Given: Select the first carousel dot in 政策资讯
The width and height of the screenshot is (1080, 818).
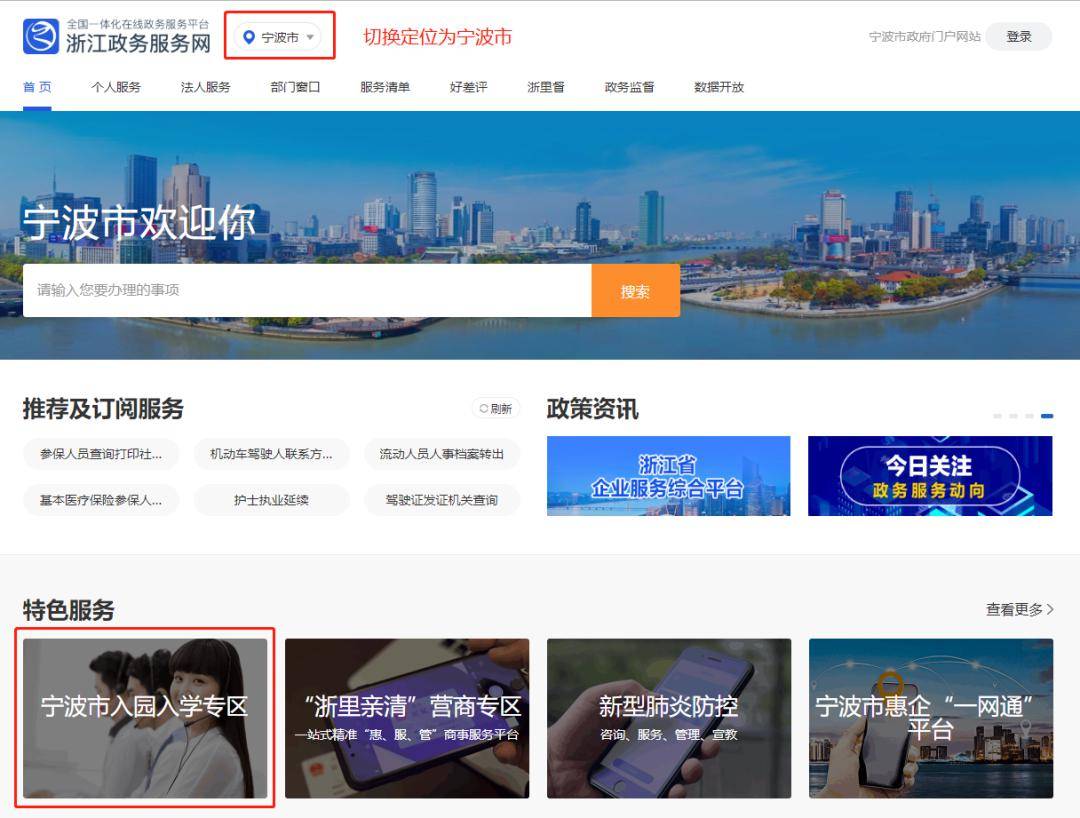Looking at the screenshot, I should tap(997, 416).
